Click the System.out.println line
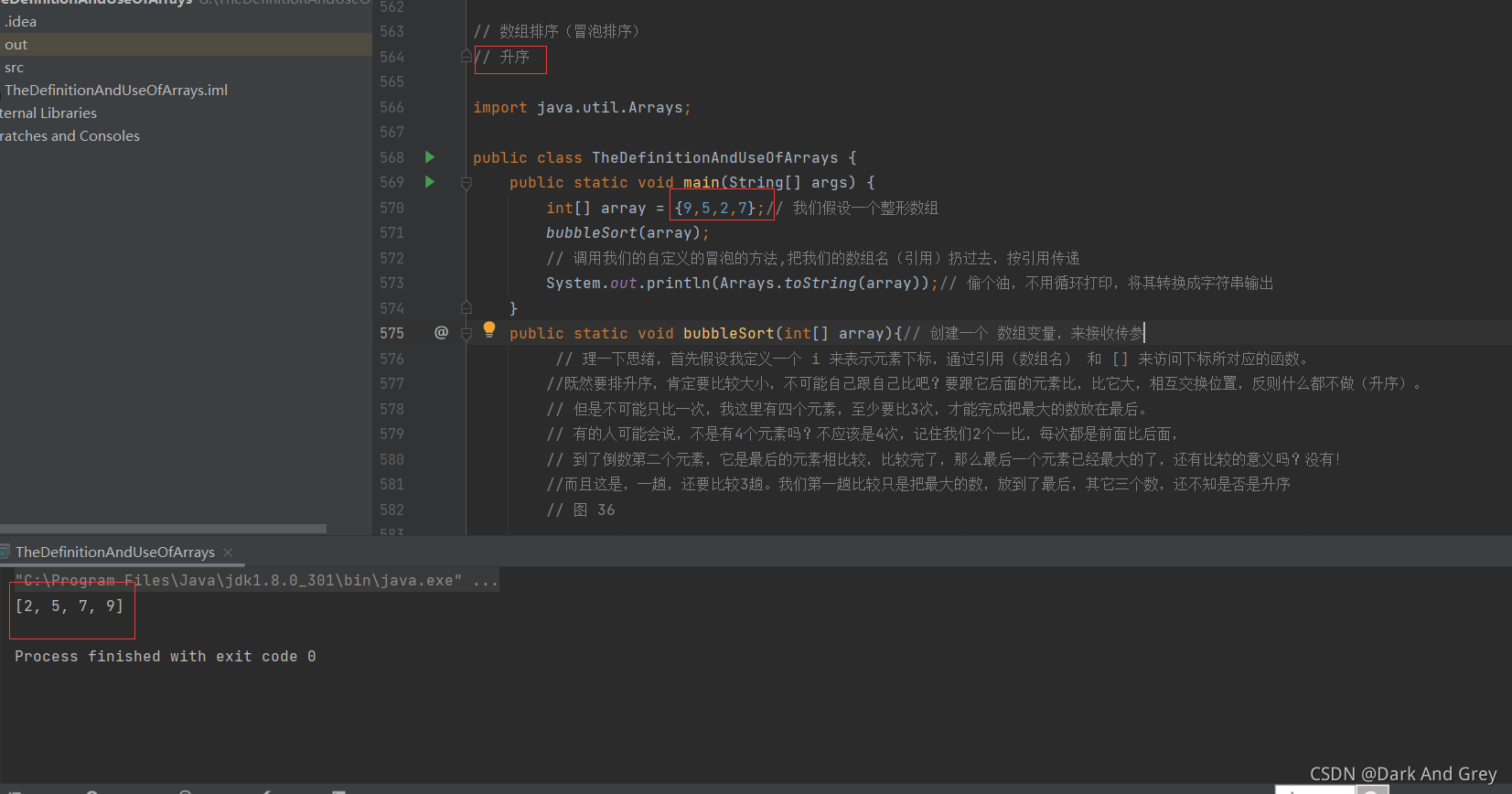 [x=742, y=283]
